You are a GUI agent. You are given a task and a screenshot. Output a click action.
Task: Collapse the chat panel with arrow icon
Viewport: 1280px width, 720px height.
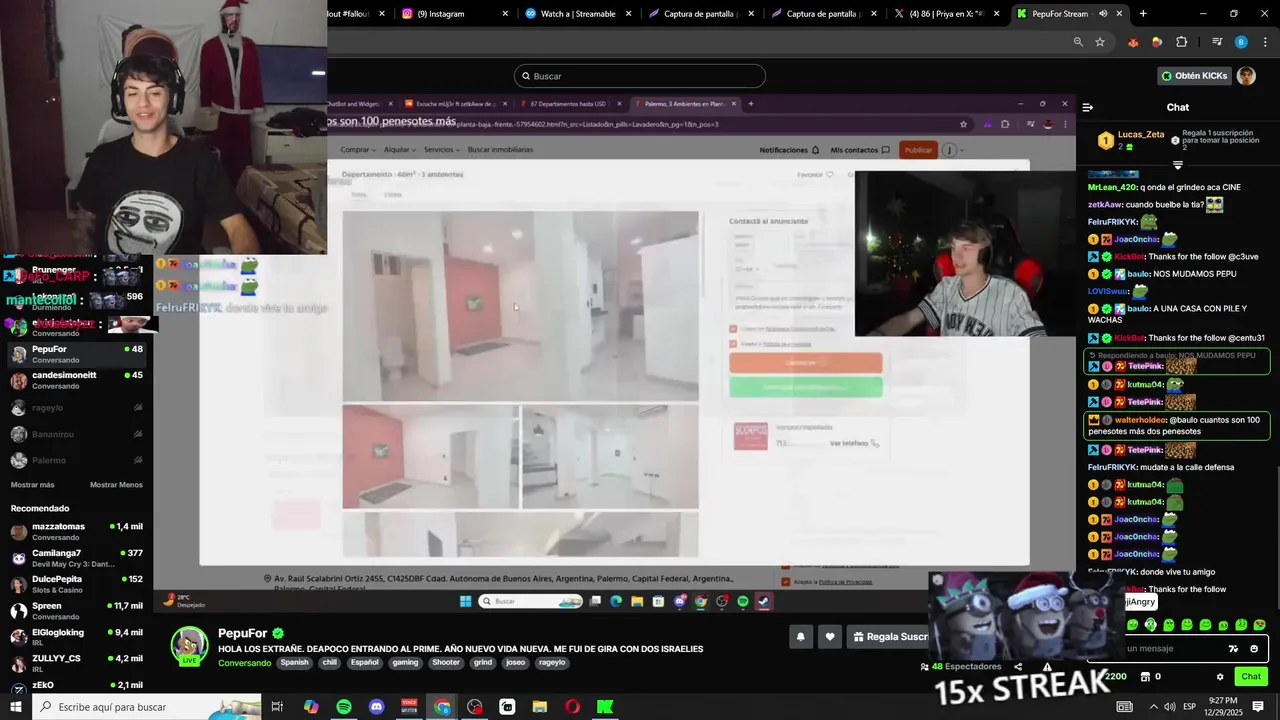tap(1088, 107)
